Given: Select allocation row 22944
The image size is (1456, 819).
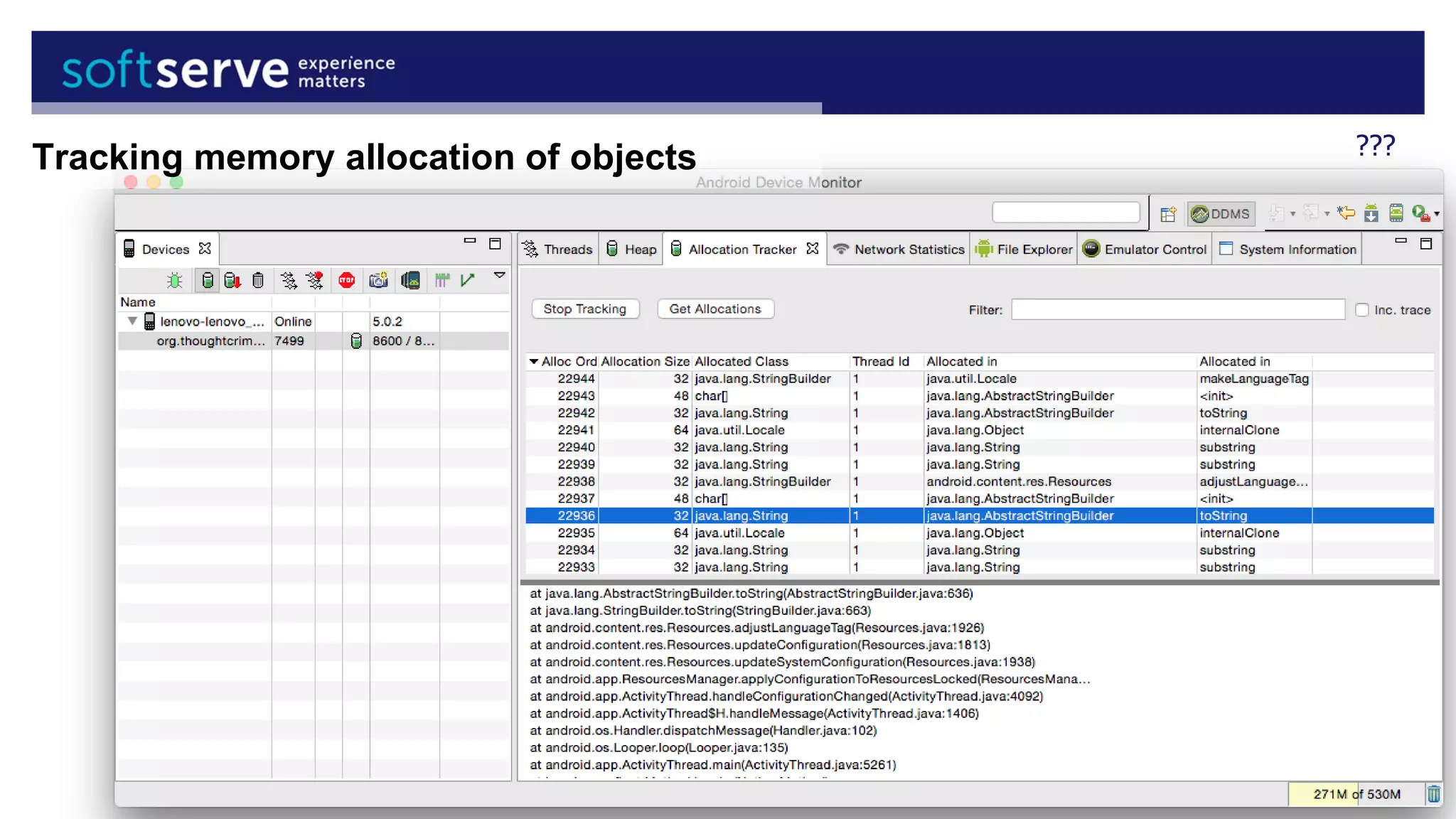Looking at the screenshot, I should (980, 379).
